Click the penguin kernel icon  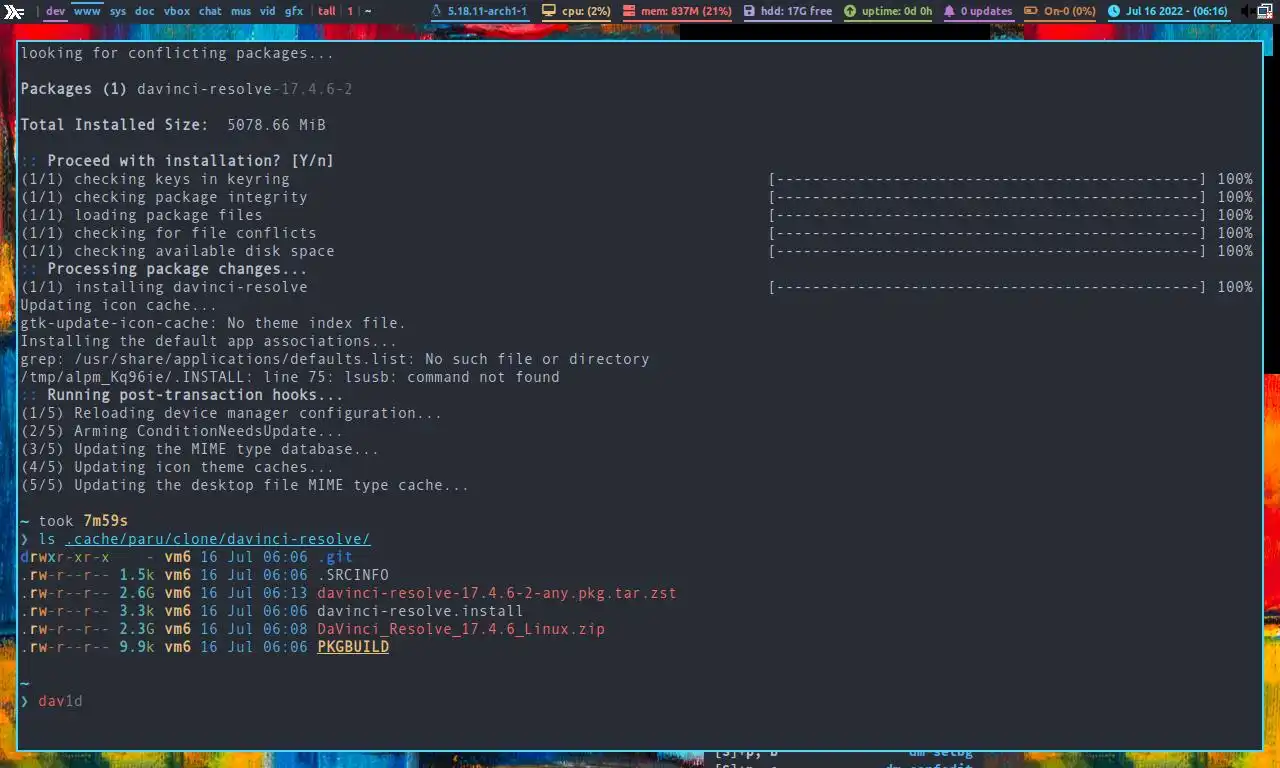click(437, 11)
